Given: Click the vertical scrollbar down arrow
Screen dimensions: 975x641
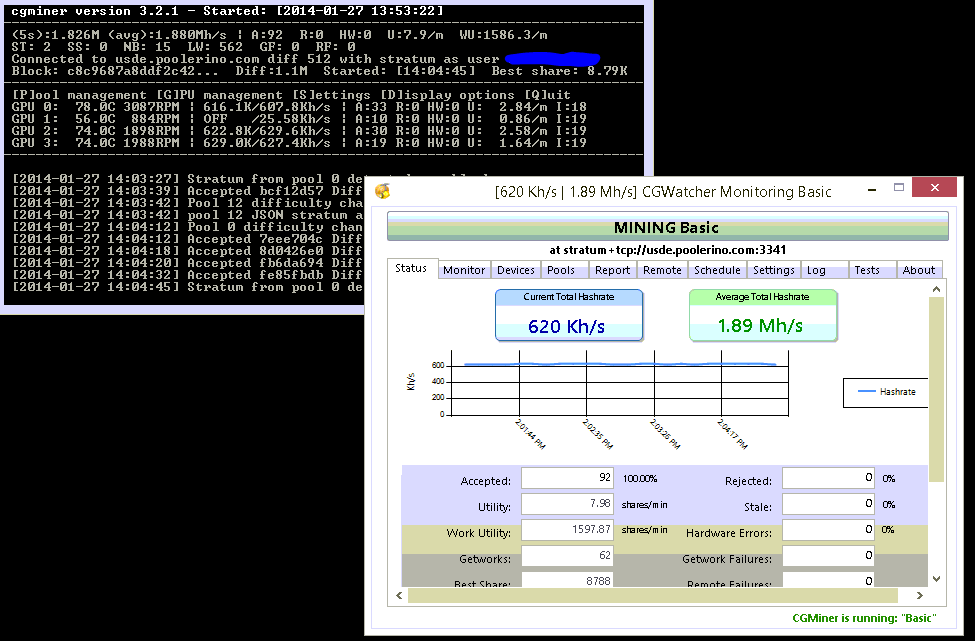Looking at the screenshot, I should (936, 579).
